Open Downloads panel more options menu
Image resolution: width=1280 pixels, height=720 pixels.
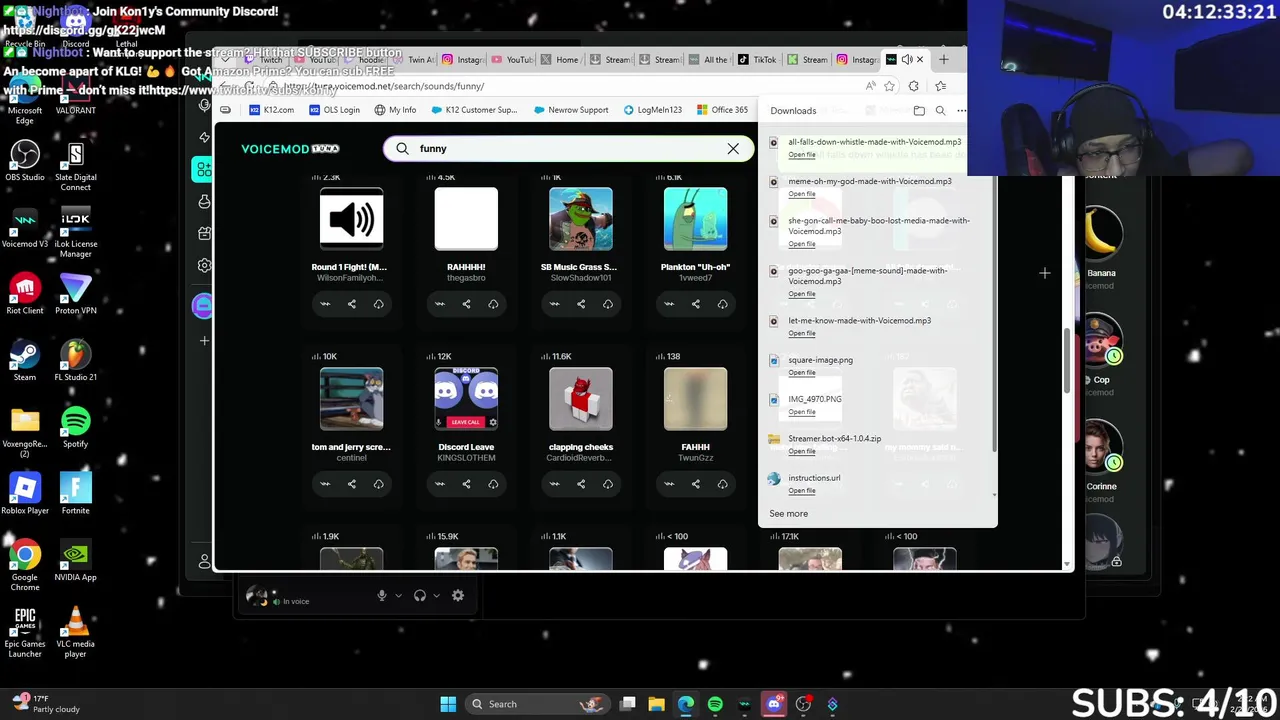[961, 111]
